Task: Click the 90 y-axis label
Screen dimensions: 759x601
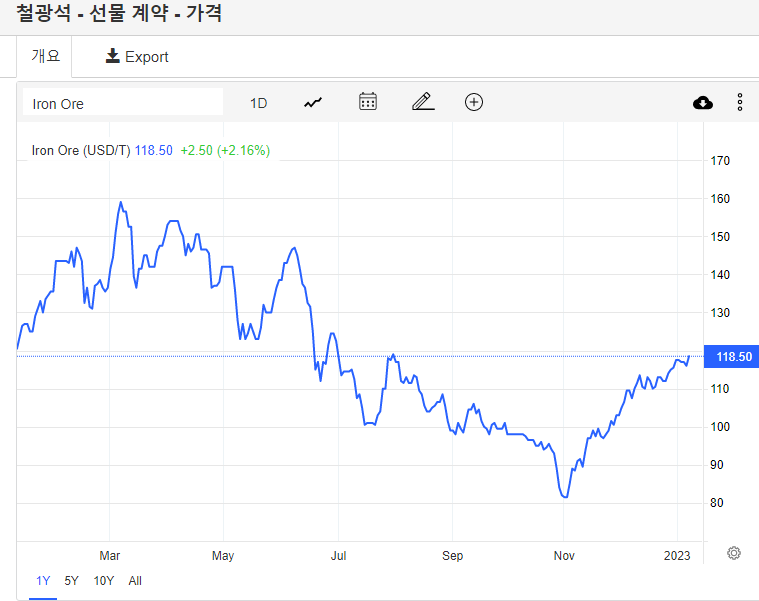Action: point(716,465)
